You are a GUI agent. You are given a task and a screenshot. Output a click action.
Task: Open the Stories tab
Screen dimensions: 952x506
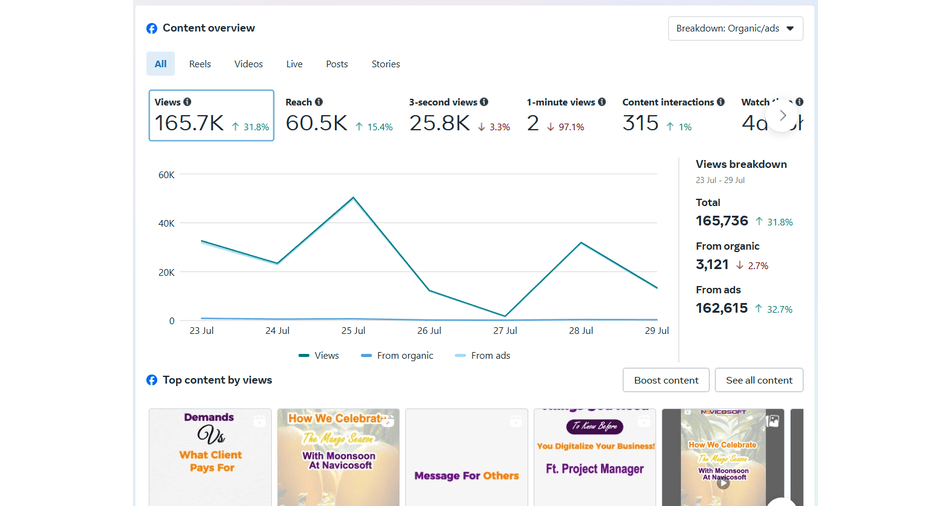pos(385,64)
